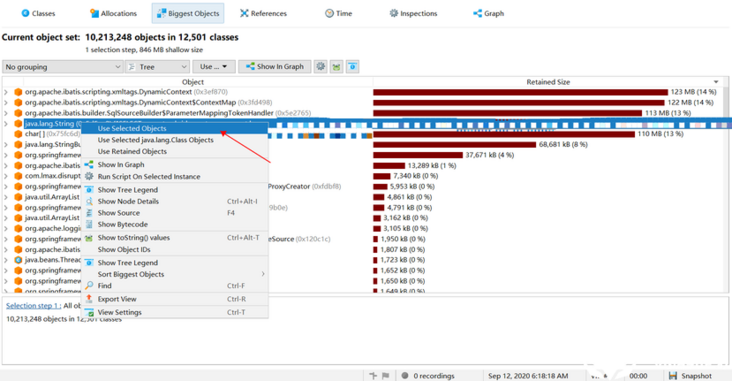The width and height of the screenshot is (732, 381).
Task: Open the Tree view mode dropdown
Action: point(158,67)
